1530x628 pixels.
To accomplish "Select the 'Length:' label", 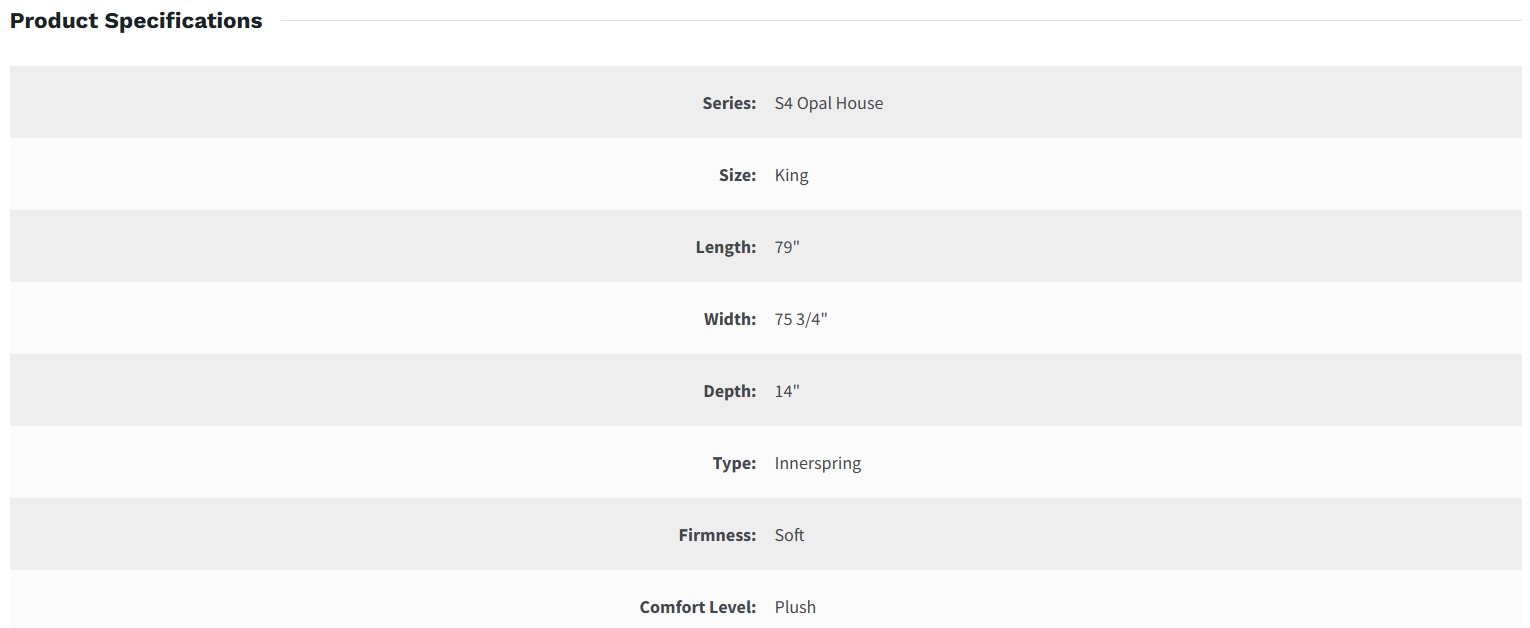I will pyautogui.click(x=726, y=247).
